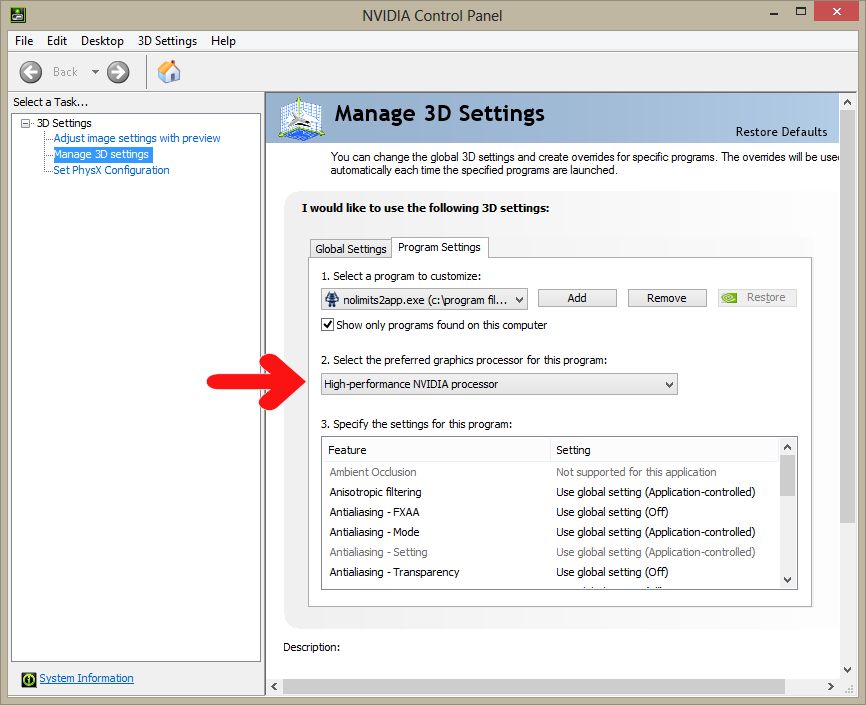Click the System Information icon
This screenshot has height=705, width=866.
point(29,679)
